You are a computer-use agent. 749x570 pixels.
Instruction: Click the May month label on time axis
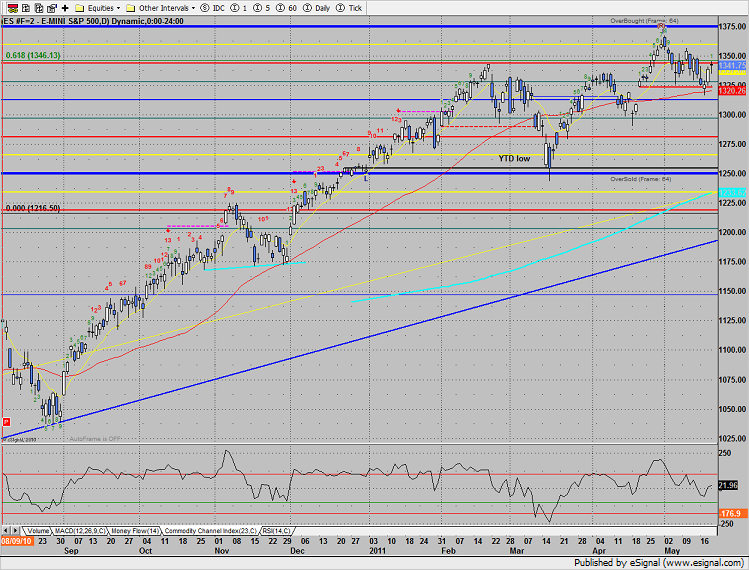click(x=672, y=550)
